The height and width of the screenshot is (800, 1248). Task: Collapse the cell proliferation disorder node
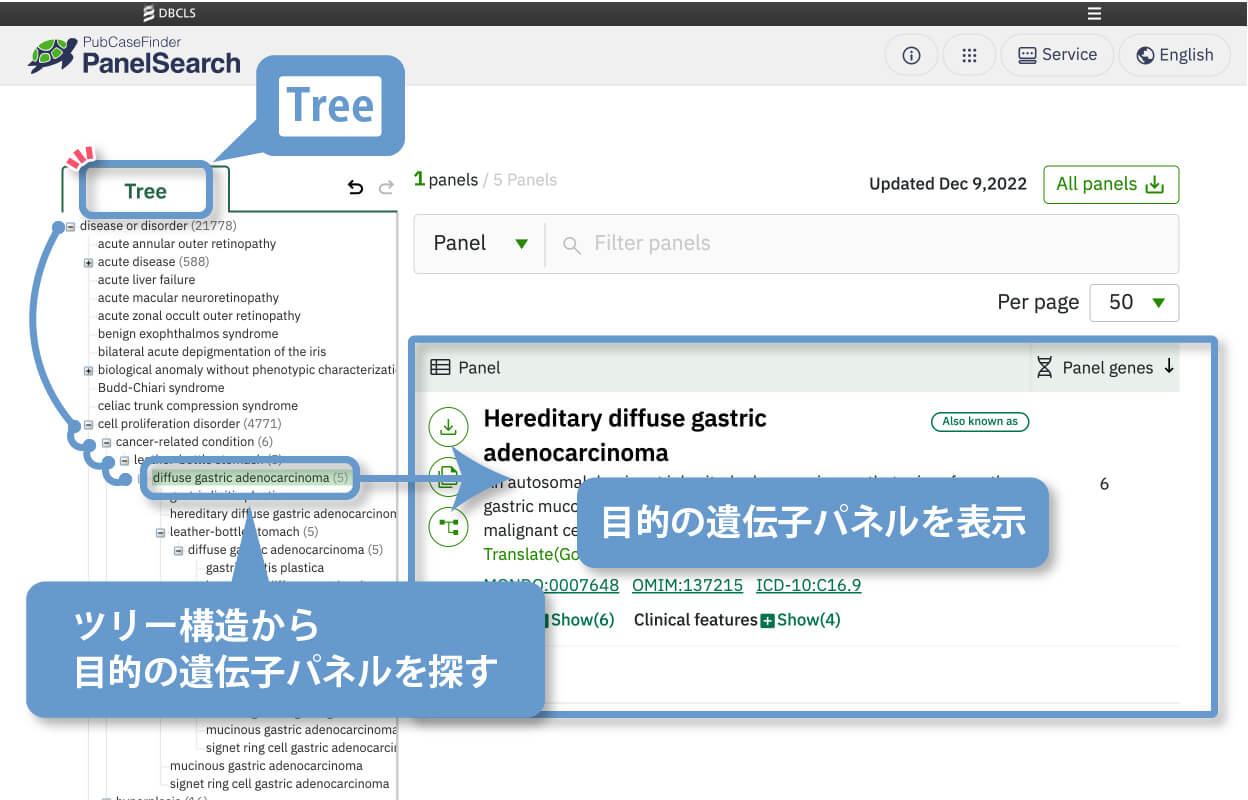[x=88, y=424]
